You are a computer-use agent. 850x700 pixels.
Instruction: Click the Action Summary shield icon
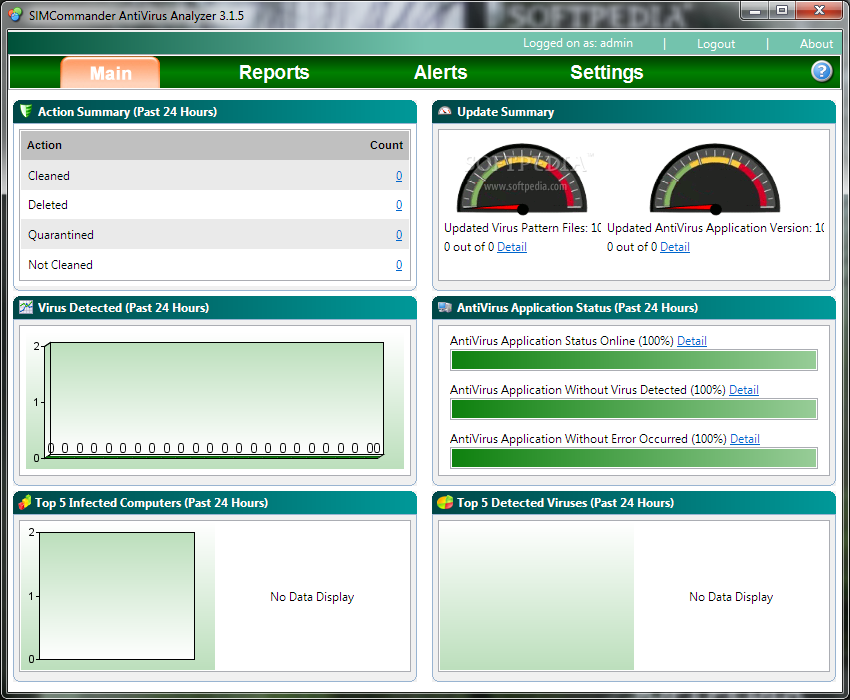pos(25,111)
